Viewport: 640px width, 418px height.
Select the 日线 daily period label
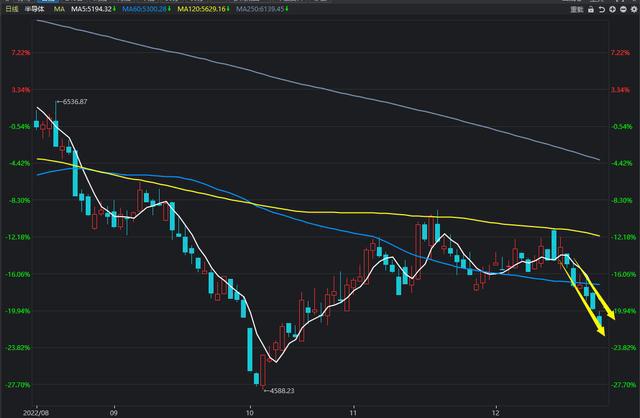11,9
